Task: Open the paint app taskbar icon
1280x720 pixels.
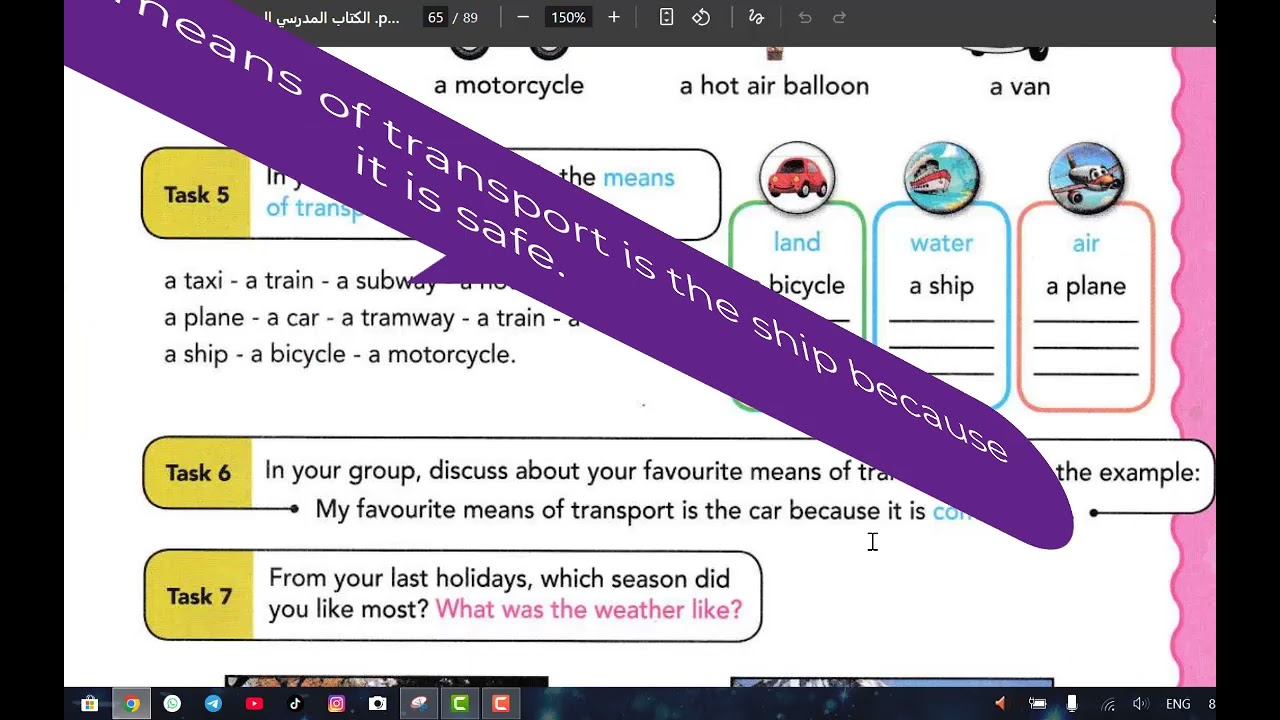Action: (x=419, y=704)
